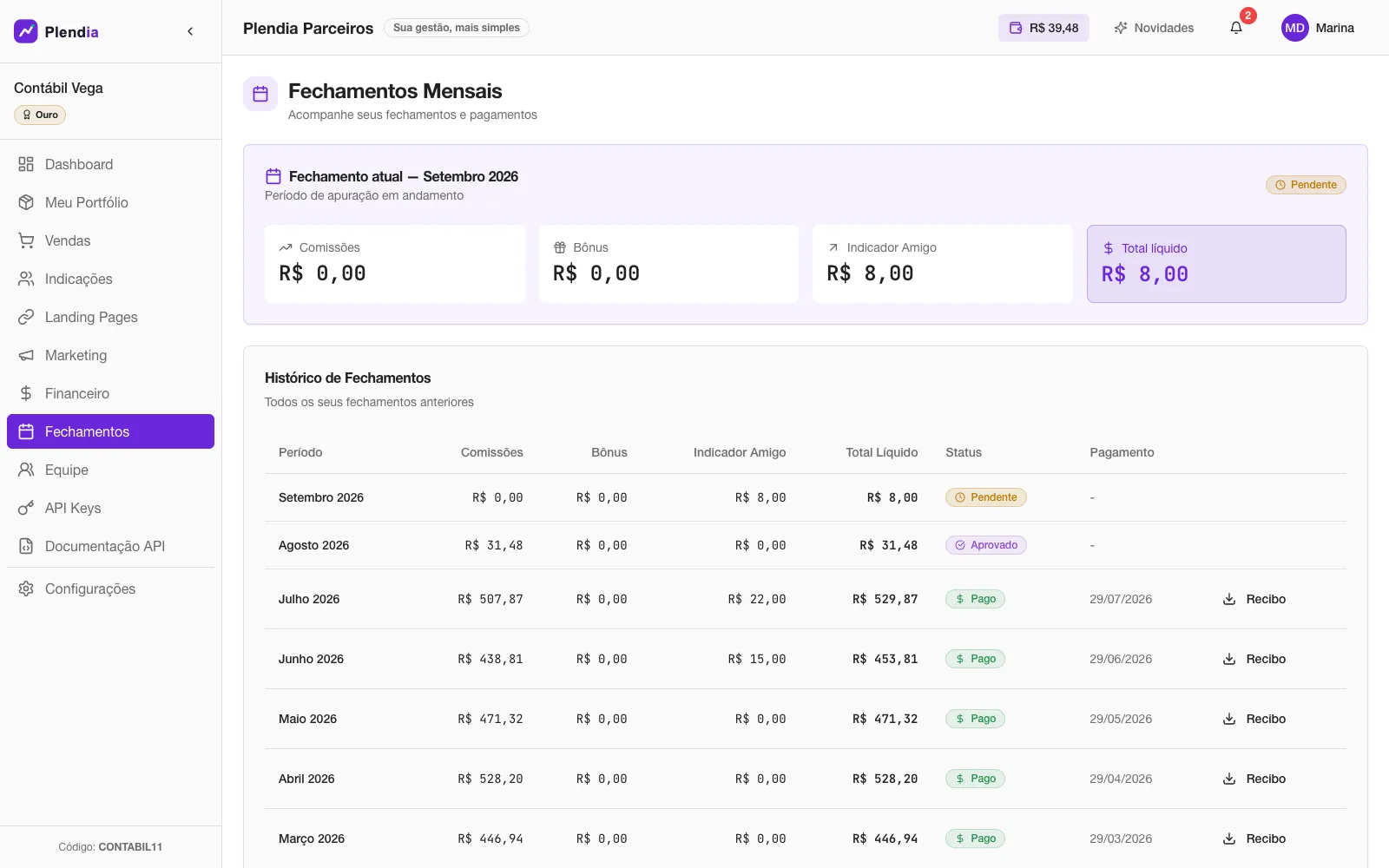
Task: Click the Pendente badge of current closing
Action: click(1306, 185)
